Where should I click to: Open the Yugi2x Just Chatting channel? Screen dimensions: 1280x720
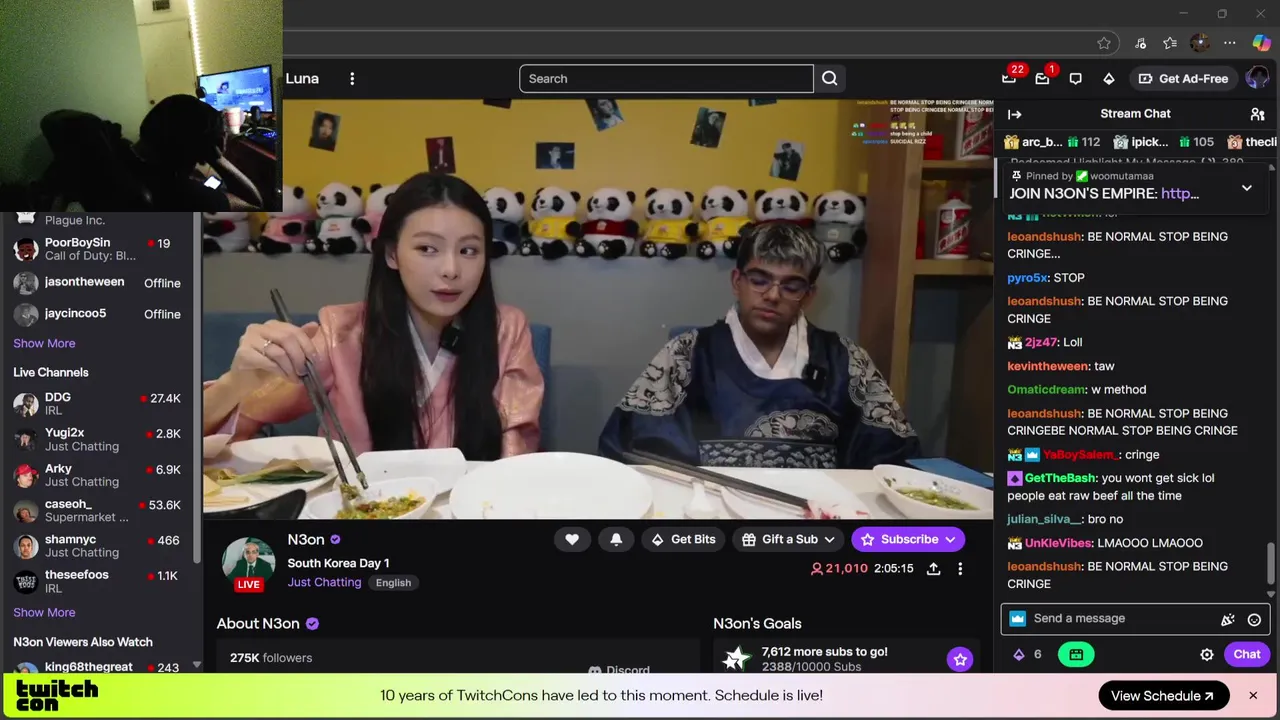pyautogui.click(x=100, y=439)
